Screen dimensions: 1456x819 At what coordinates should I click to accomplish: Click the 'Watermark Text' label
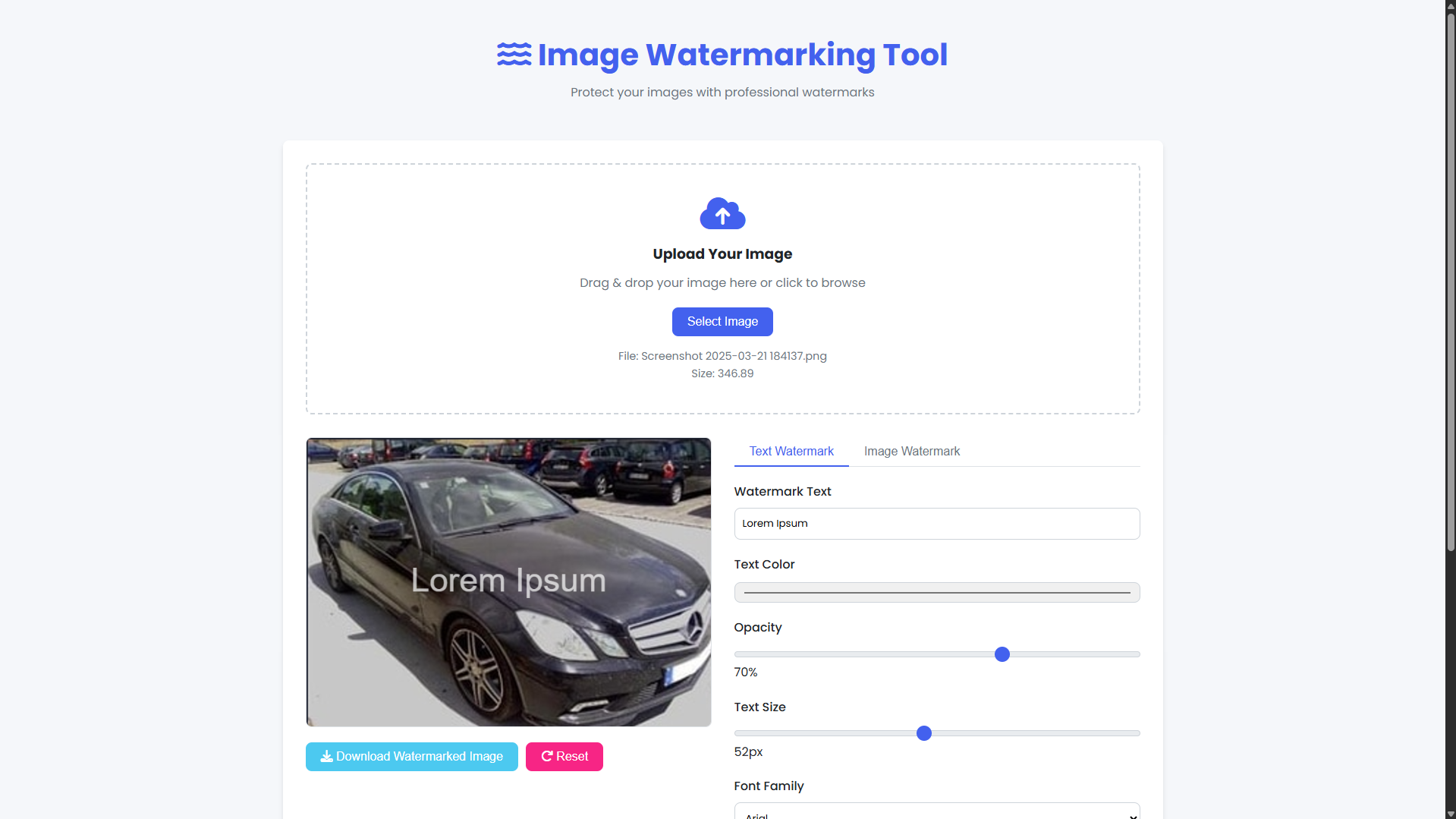tap(783, 492)
